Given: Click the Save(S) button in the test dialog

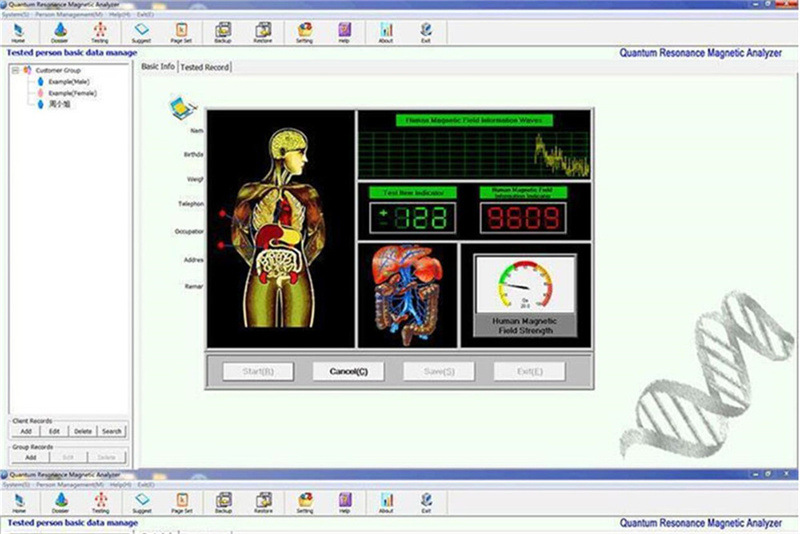Looking at the screenshot, I should click(439, 371).
